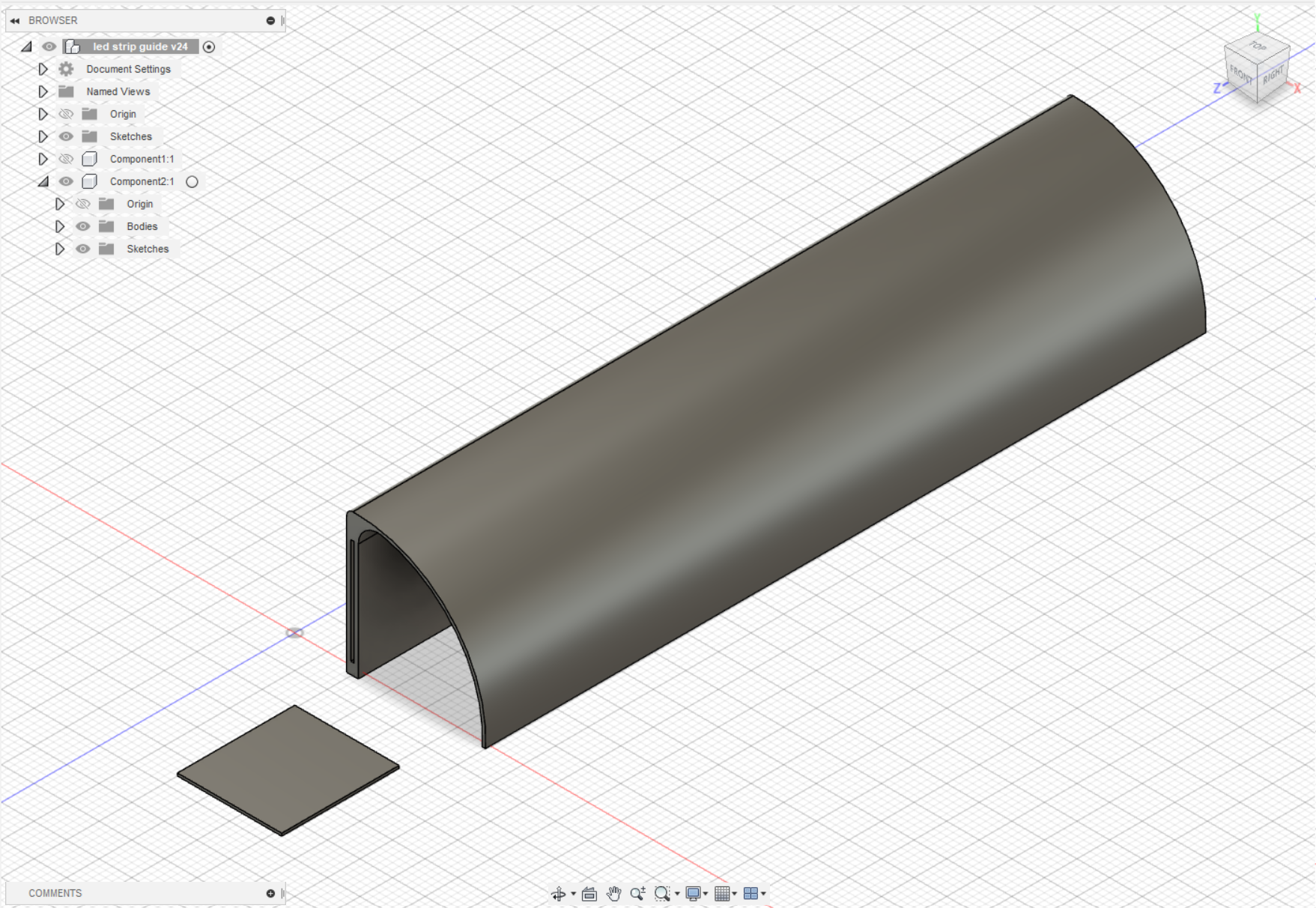Toggle visibility of the Bodies folder
1316x908 pixels.
point(83,226)
